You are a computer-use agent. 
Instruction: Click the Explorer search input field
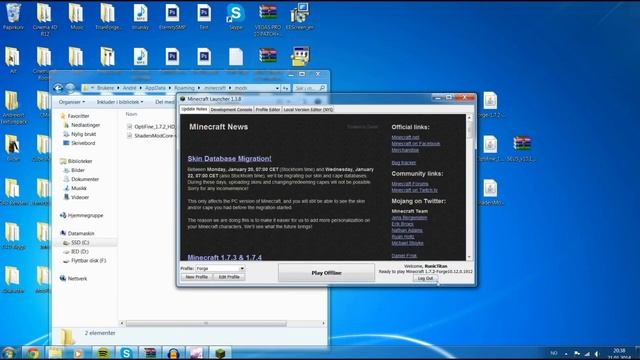[x=309, y=88]
